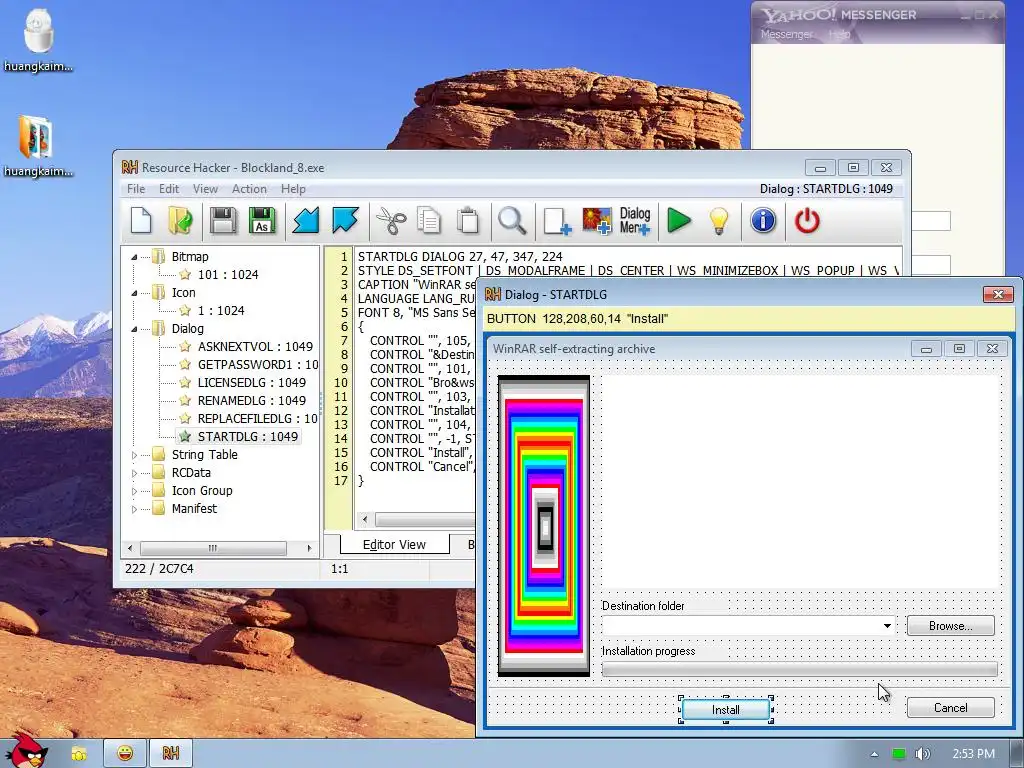This screenshot has width=1024, height=768.
Task: Click the Angry Birds start button
Action: 25,751
